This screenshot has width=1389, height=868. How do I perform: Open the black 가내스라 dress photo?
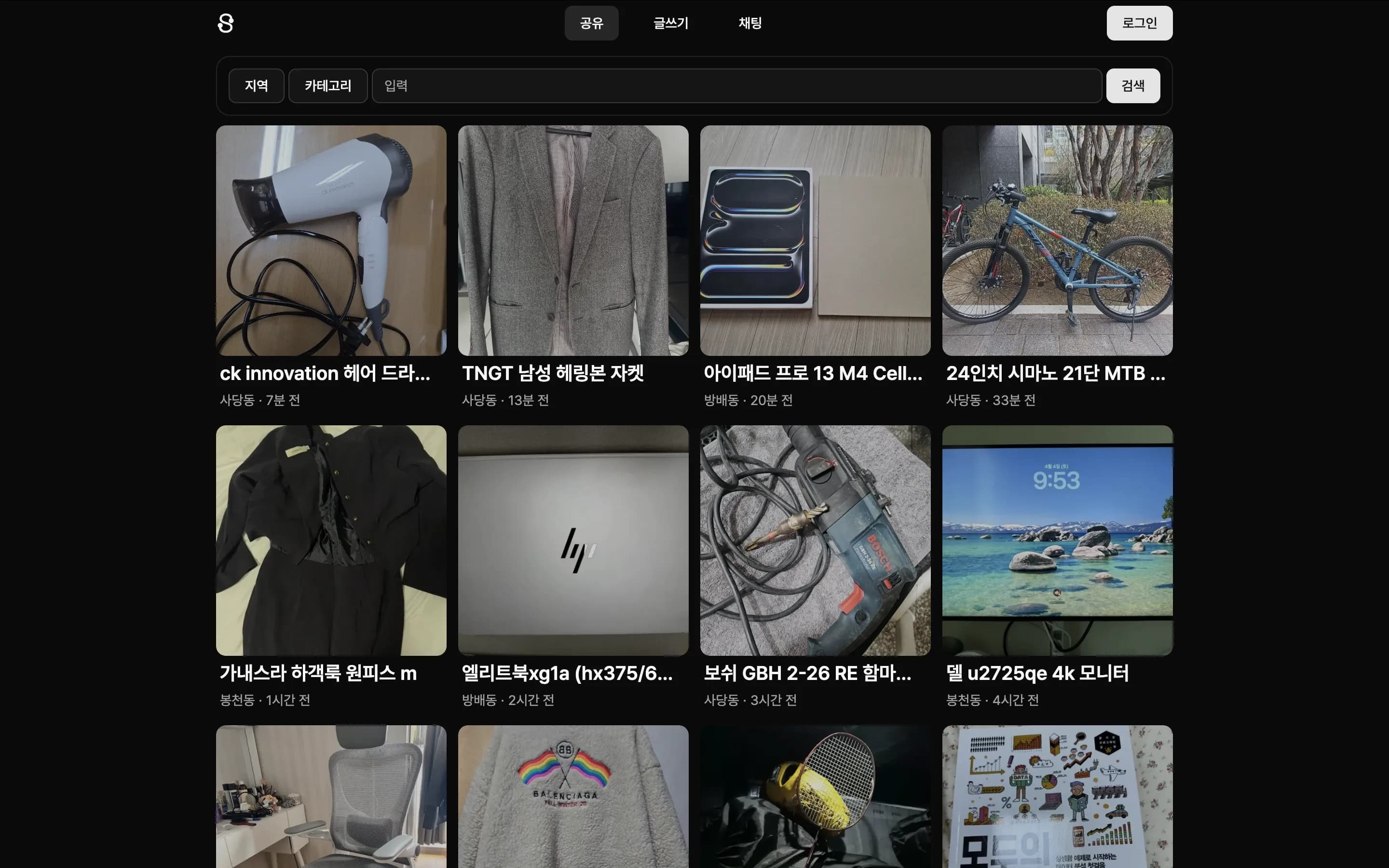[x=331, y=540]
